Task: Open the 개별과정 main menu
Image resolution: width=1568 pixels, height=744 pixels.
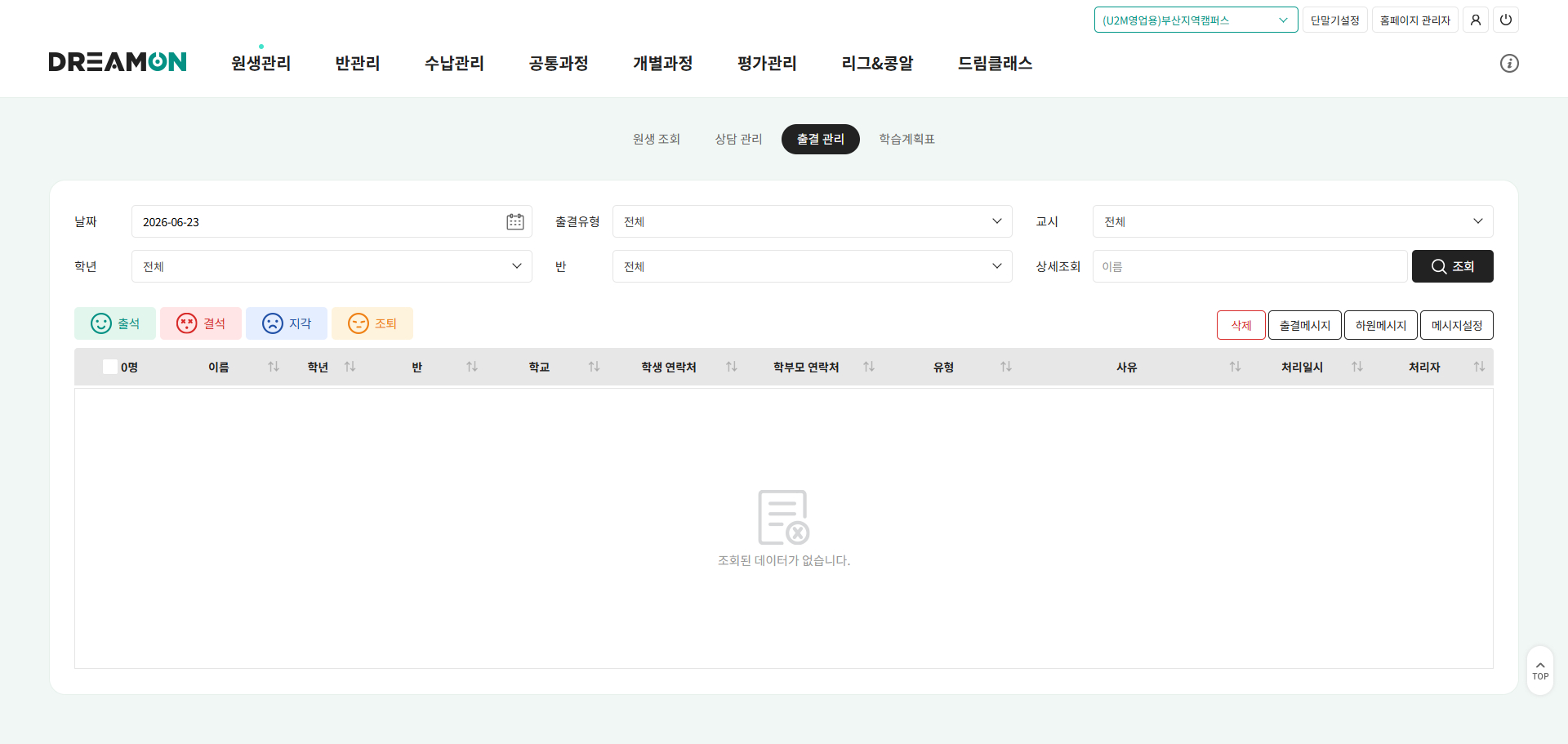Action: pyautogui.click(x=662, y=63)
